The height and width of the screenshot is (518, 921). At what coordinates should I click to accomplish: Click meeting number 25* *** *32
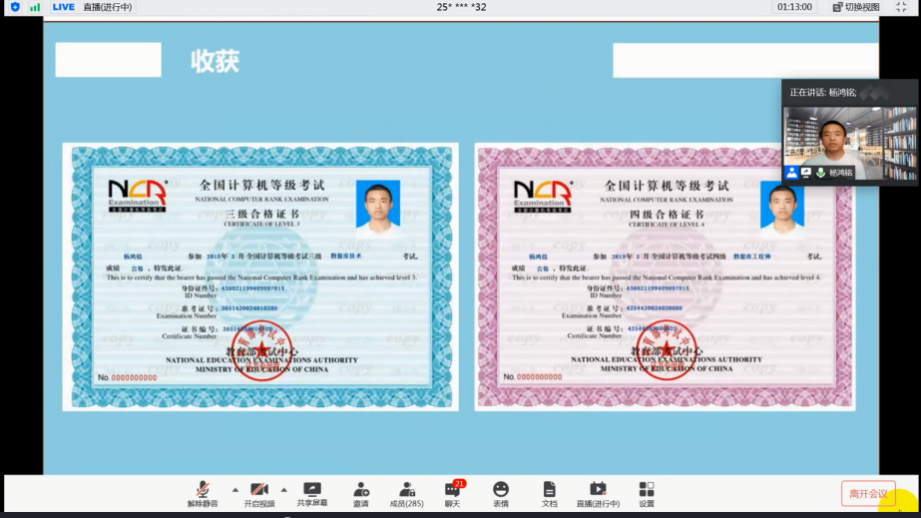461,7
